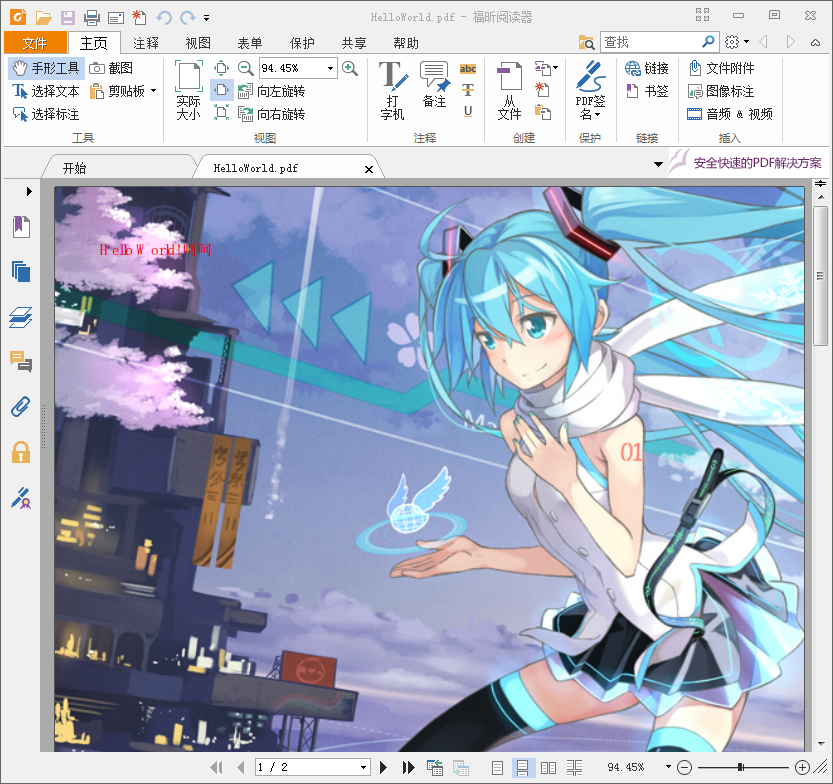The width and height of the screenshot is (833, 784).
Task: Open the page number 1 / 2 dropdown
Action: pos(363,767)
